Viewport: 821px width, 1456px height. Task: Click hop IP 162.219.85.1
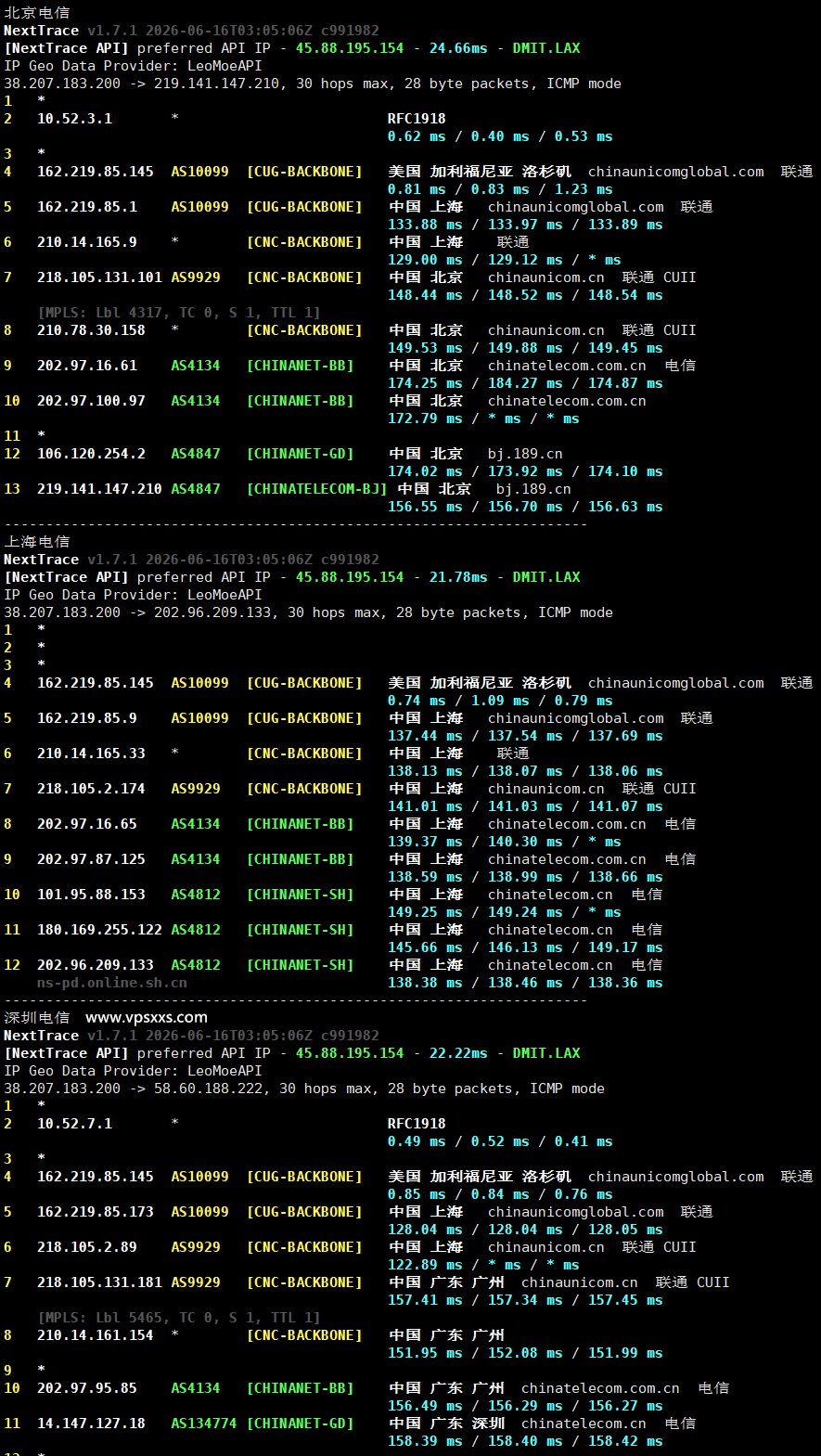(87, 207)
